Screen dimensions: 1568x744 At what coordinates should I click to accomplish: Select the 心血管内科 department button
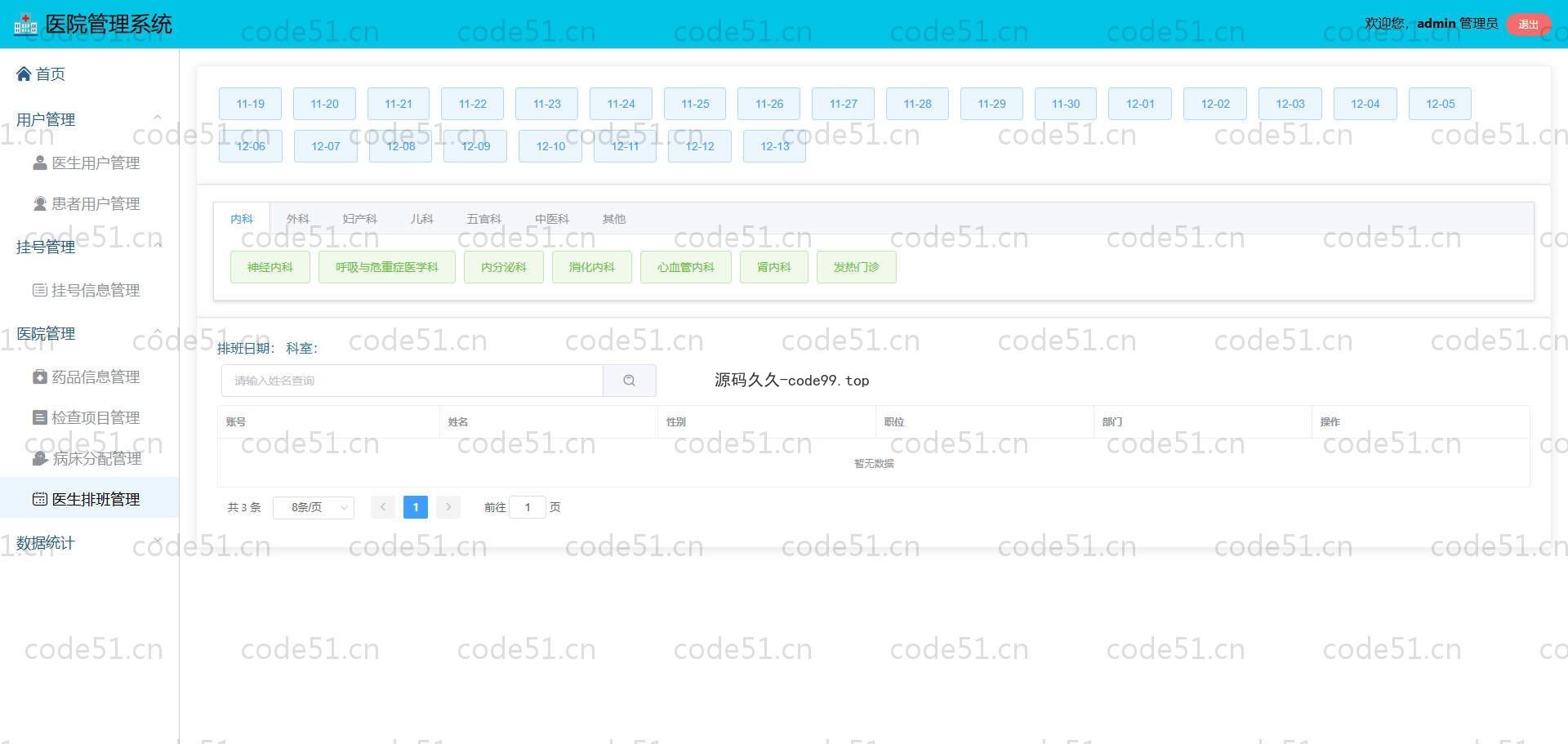click(686, 267)
